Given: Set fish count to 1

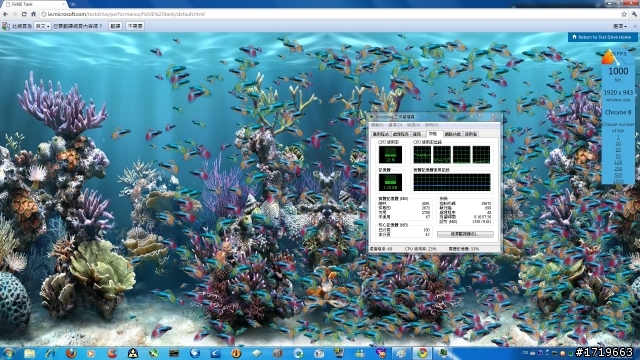Looking at the screenshot, I should tap(618, 138).
